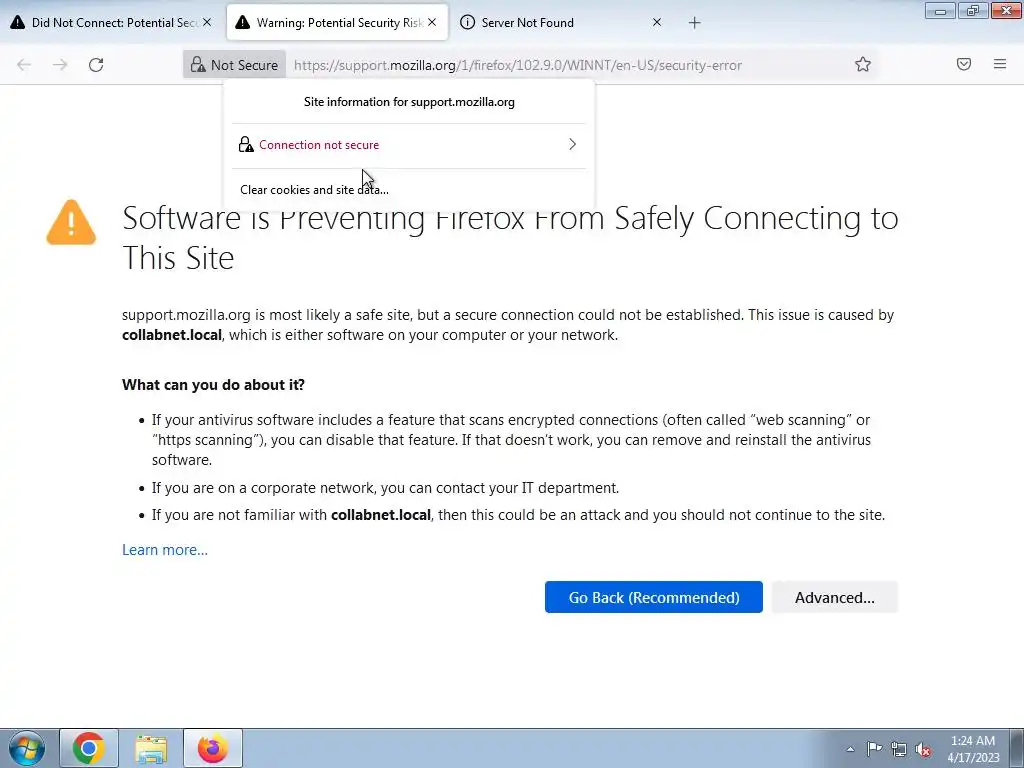Click the orange warning triangle icon
Image resolution: width=1024 pixels, height=768 pixels.
[x=71, y=223]
